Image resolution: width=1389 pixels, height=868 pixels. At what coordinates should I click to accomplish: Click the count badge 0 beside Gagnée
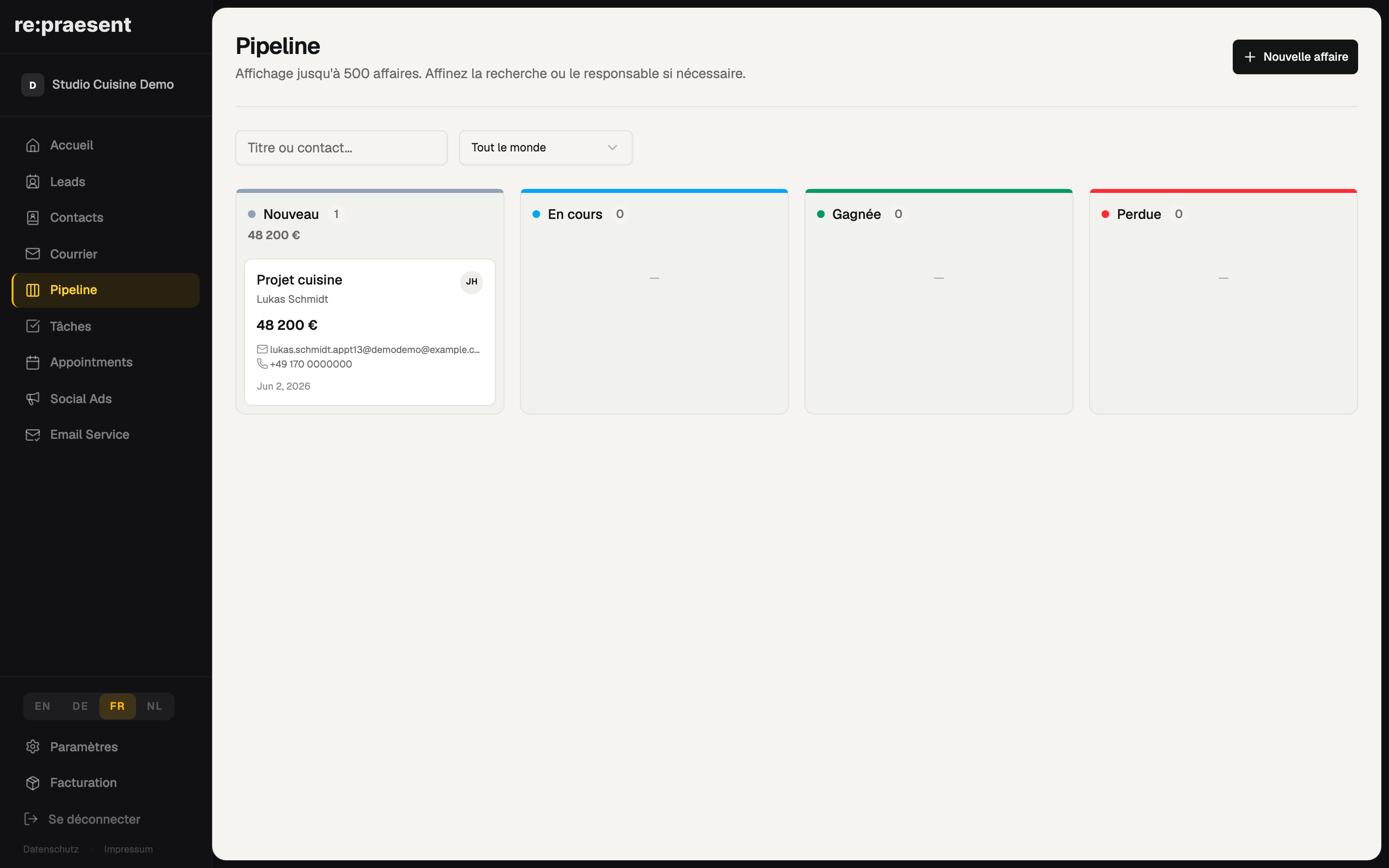[898, 214]
